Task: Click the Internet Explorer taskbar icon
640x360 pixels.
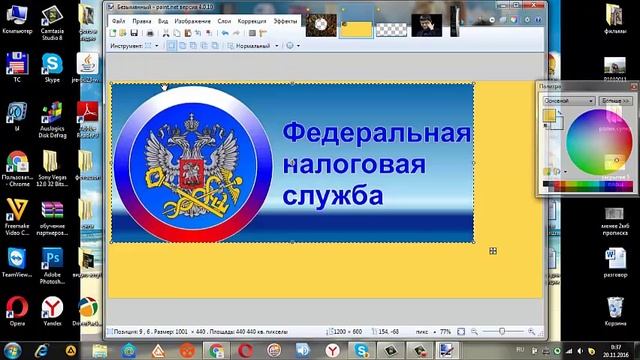Action: [41, 350]
